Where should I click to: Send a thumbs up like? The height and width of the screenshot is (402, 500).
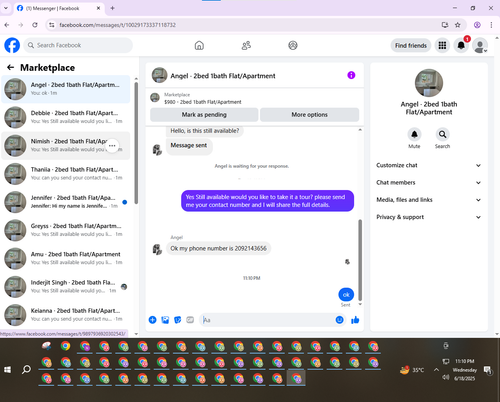355,320
